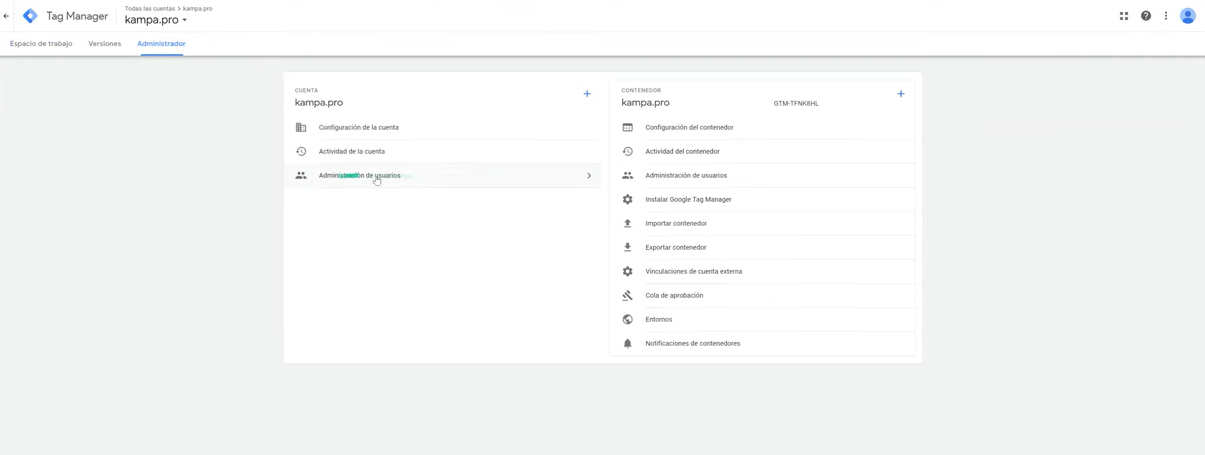1205x455 pixels.
Task: Click Todas las cuentas breadcrumb link
Action: pos(150,8)
